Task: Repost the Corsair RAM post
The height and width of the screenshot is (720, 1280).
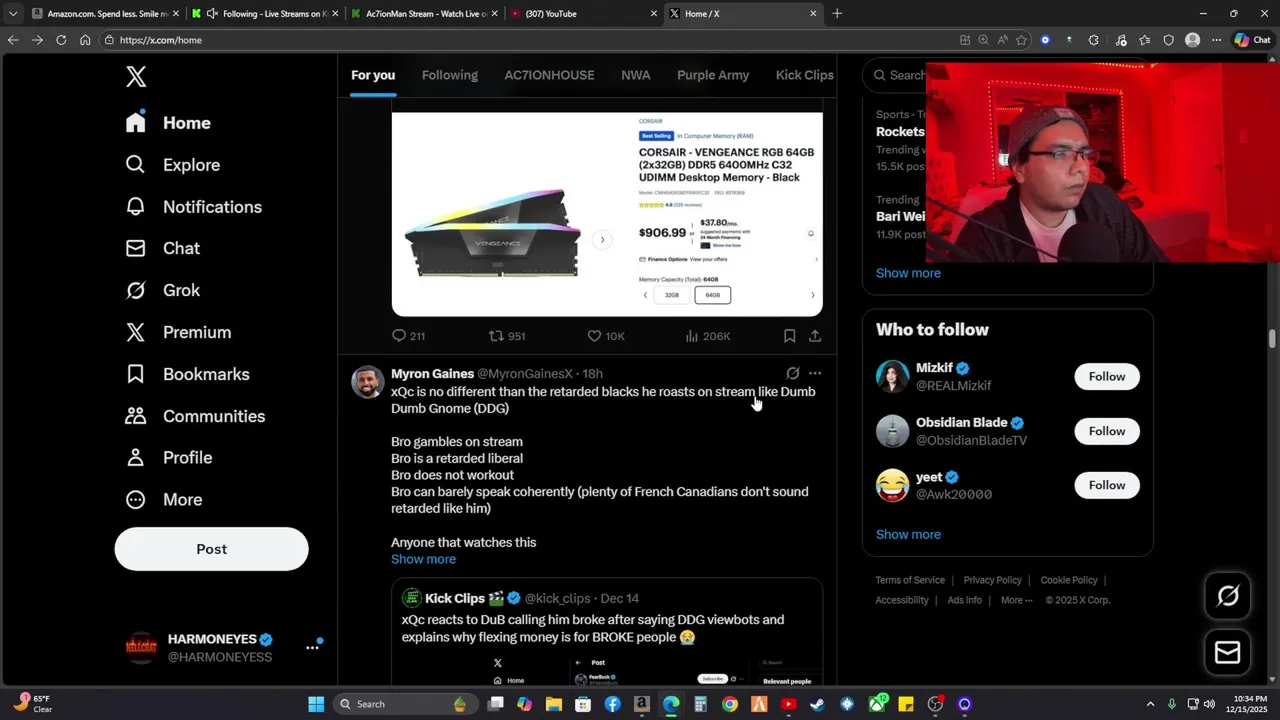Action: pos(506,336)
